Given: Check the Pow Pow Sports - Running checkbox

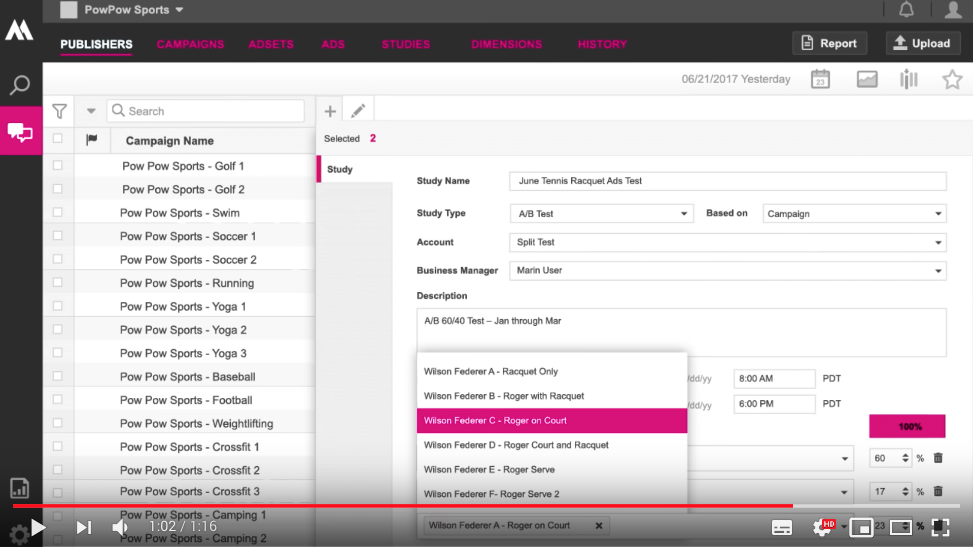Looking at the screenshot, I should pyautogui.click(x=58, y=283).
